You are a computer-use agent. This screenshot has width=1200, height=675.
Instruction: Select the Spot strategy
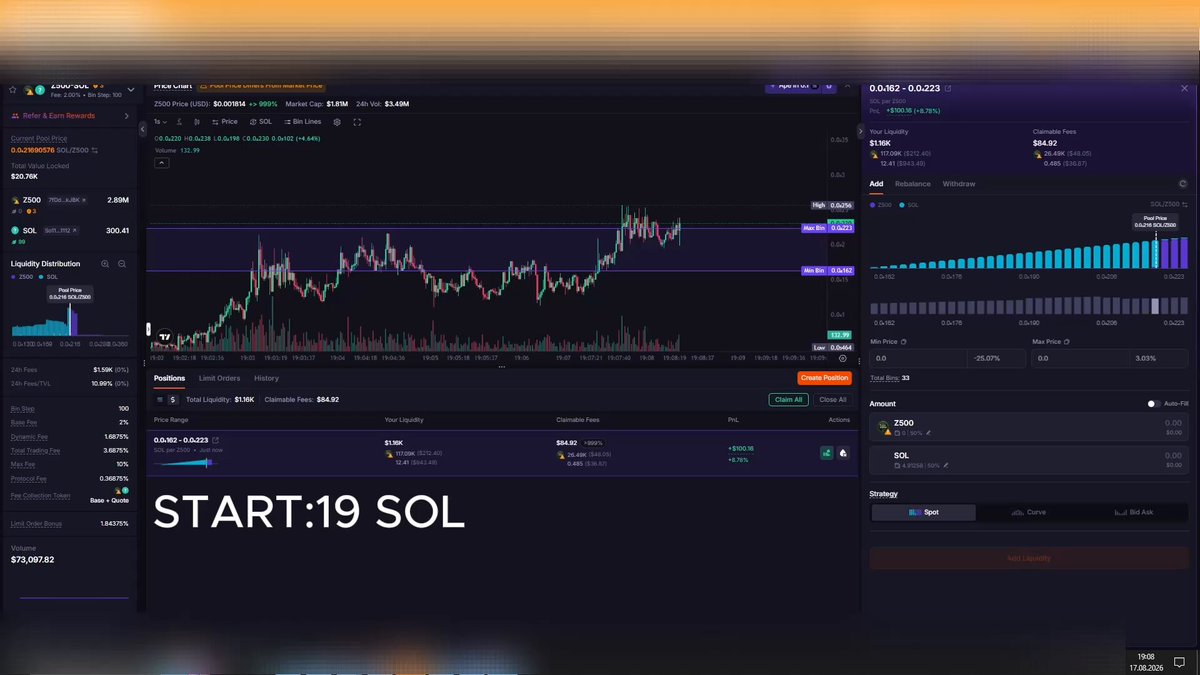click(x=923, y=512)
